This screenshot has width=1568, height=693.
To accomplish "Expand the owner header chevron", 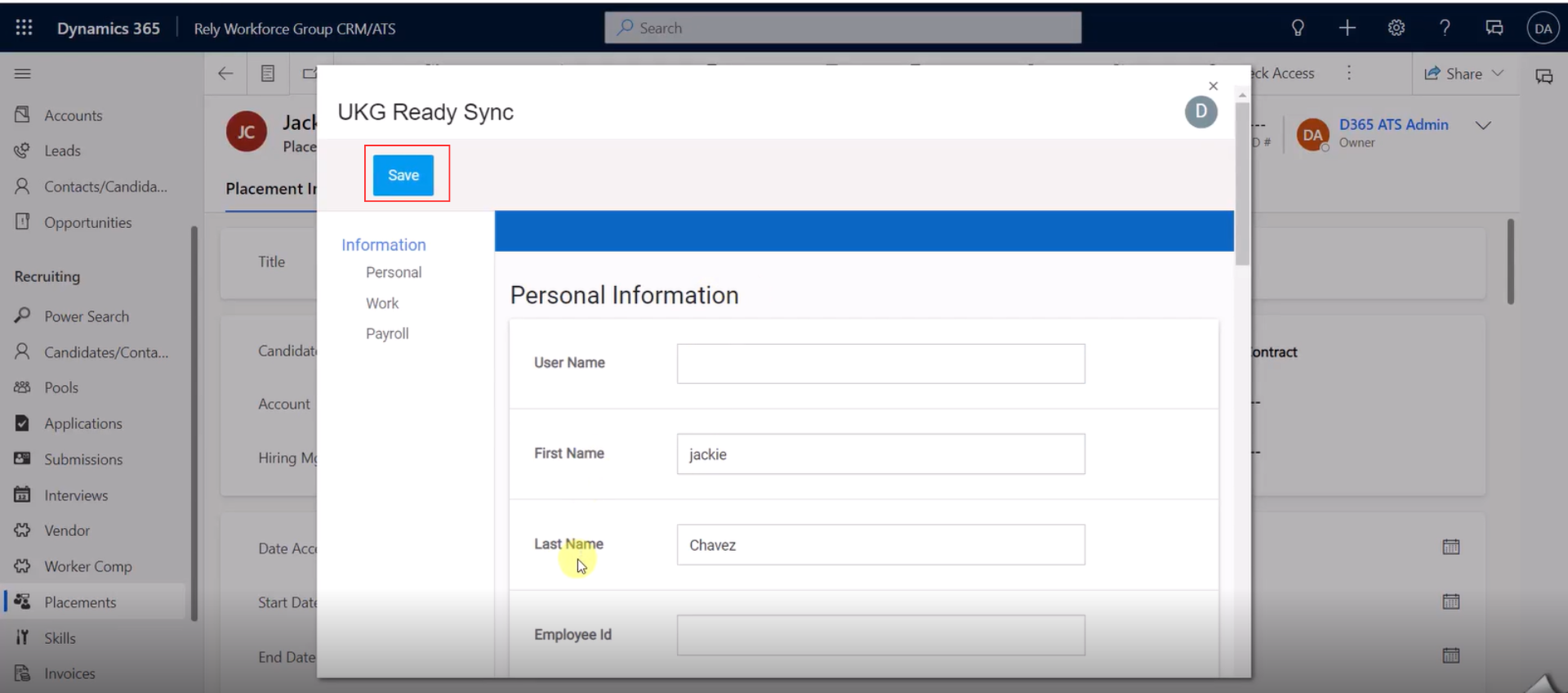I will click(1484, 125).
